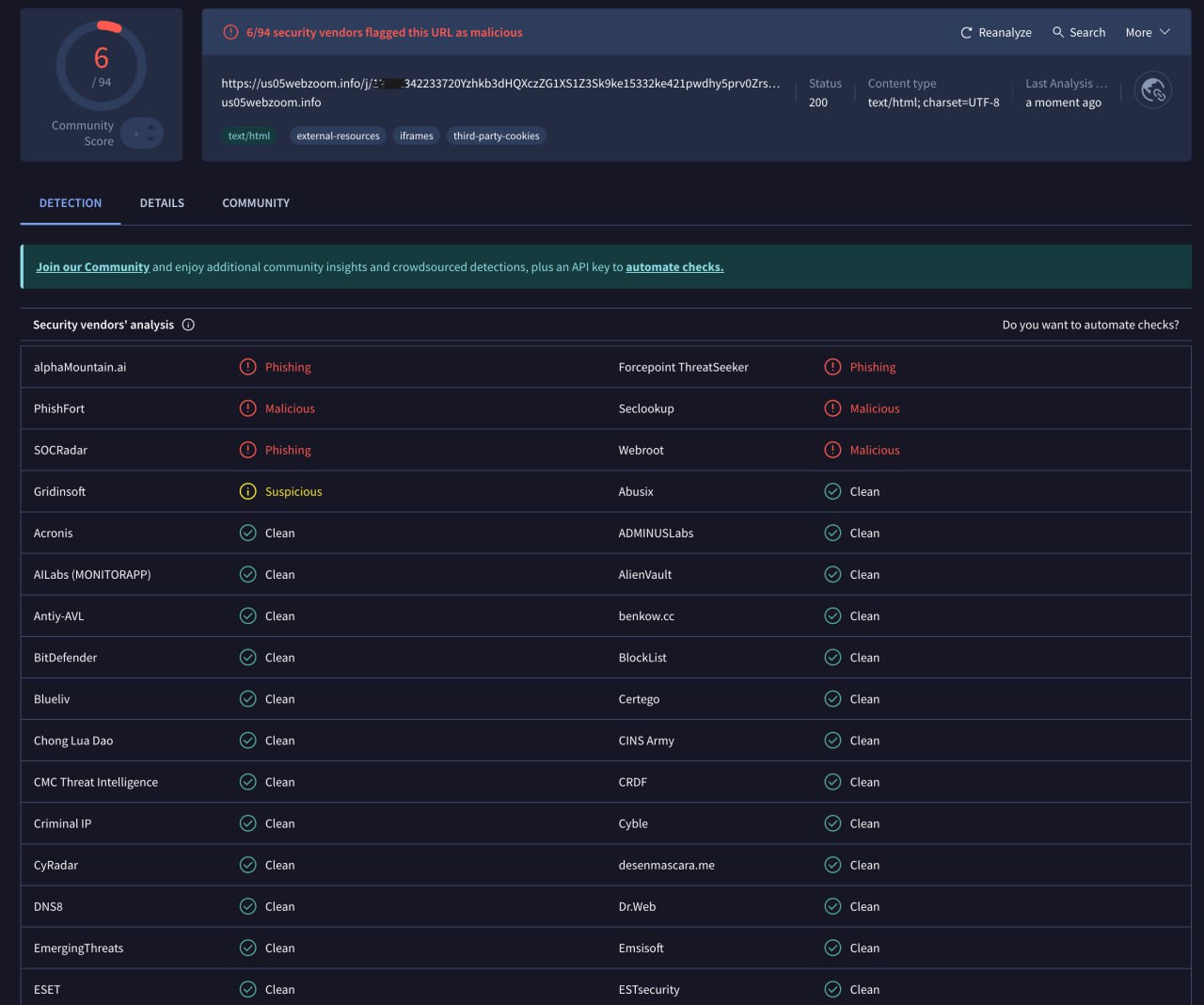Click the globe link icon

[x=1152, y=90]
